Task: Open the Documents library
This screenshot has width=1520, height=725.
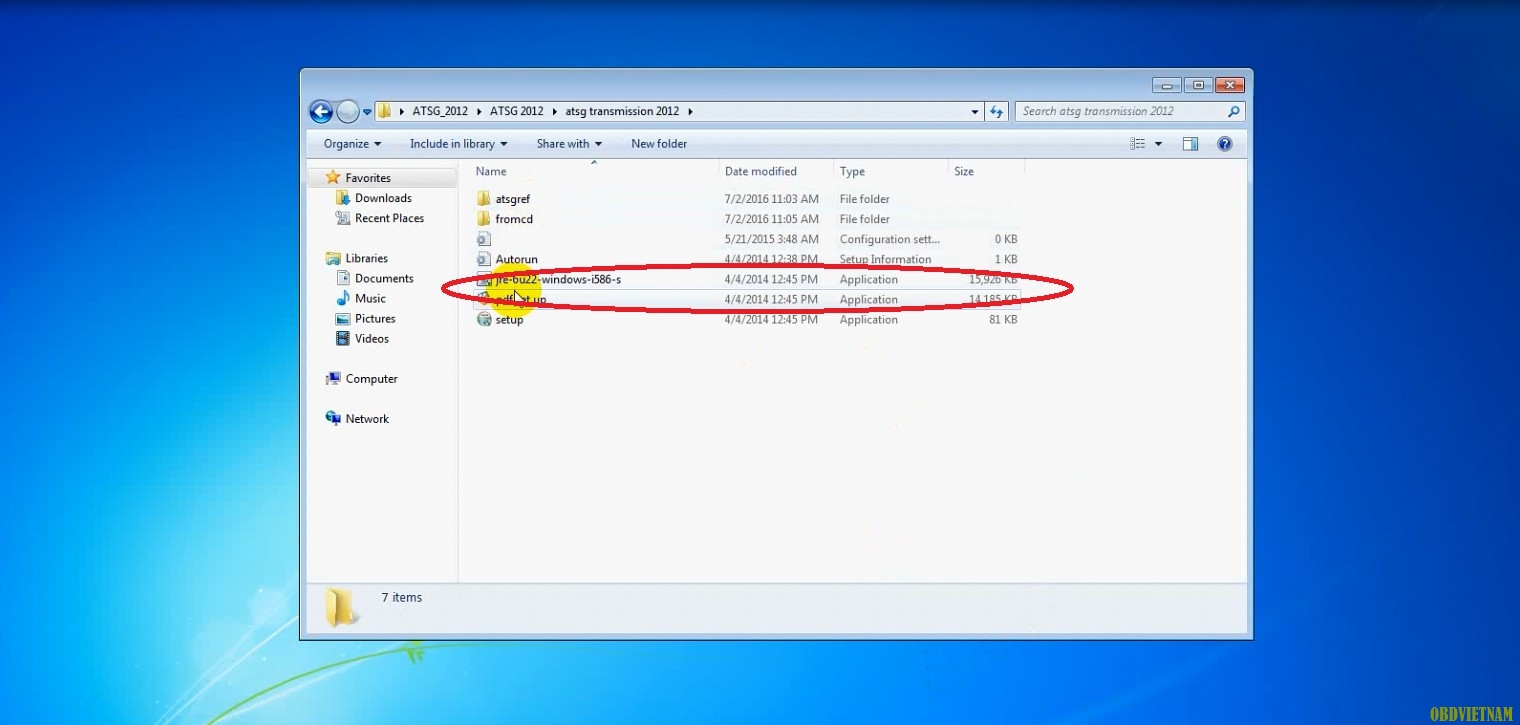Action: click(x=384, y=278)
